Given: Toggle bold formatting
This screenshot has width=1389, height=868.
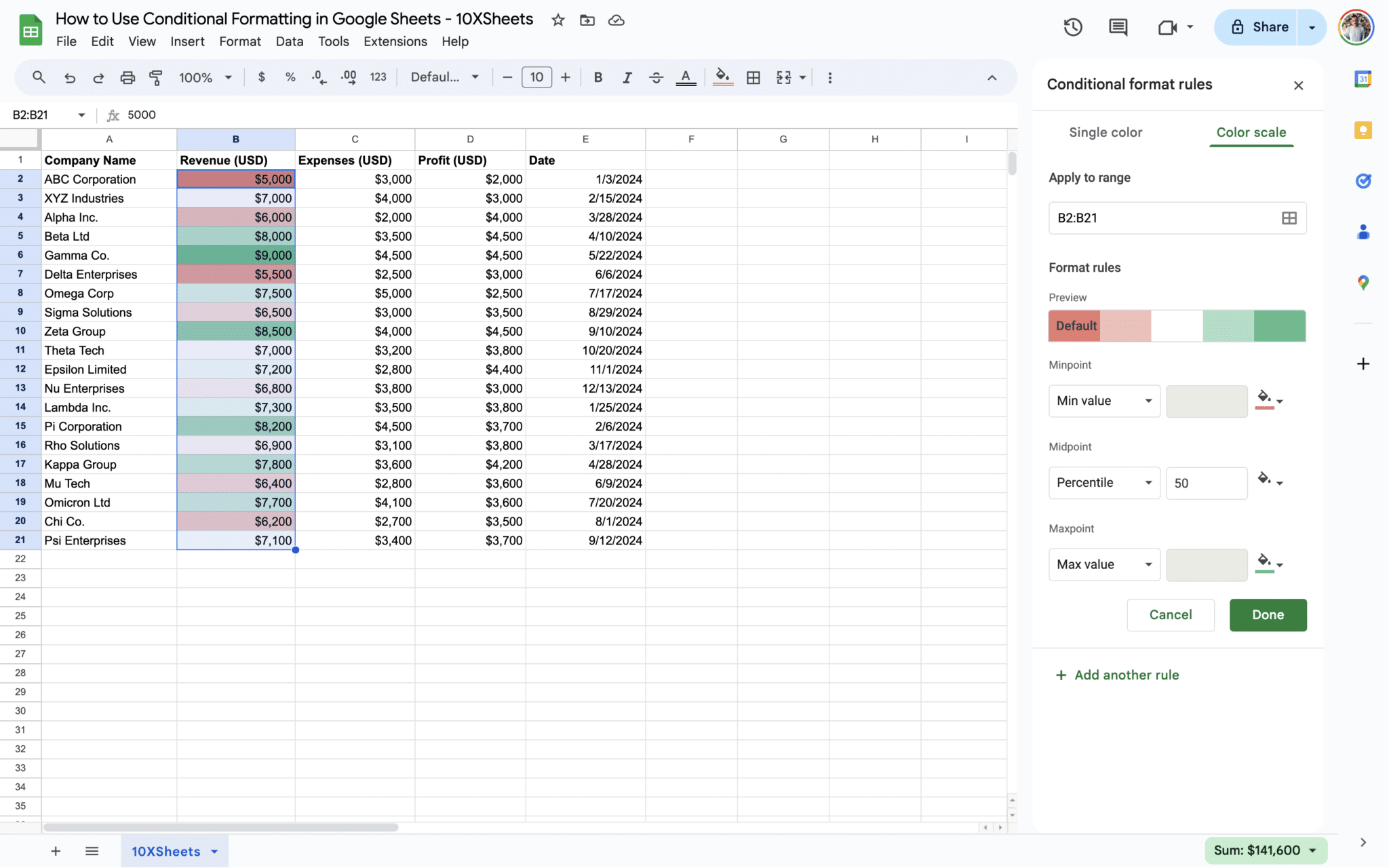Looking at the screenshot, I should (598, 77).
